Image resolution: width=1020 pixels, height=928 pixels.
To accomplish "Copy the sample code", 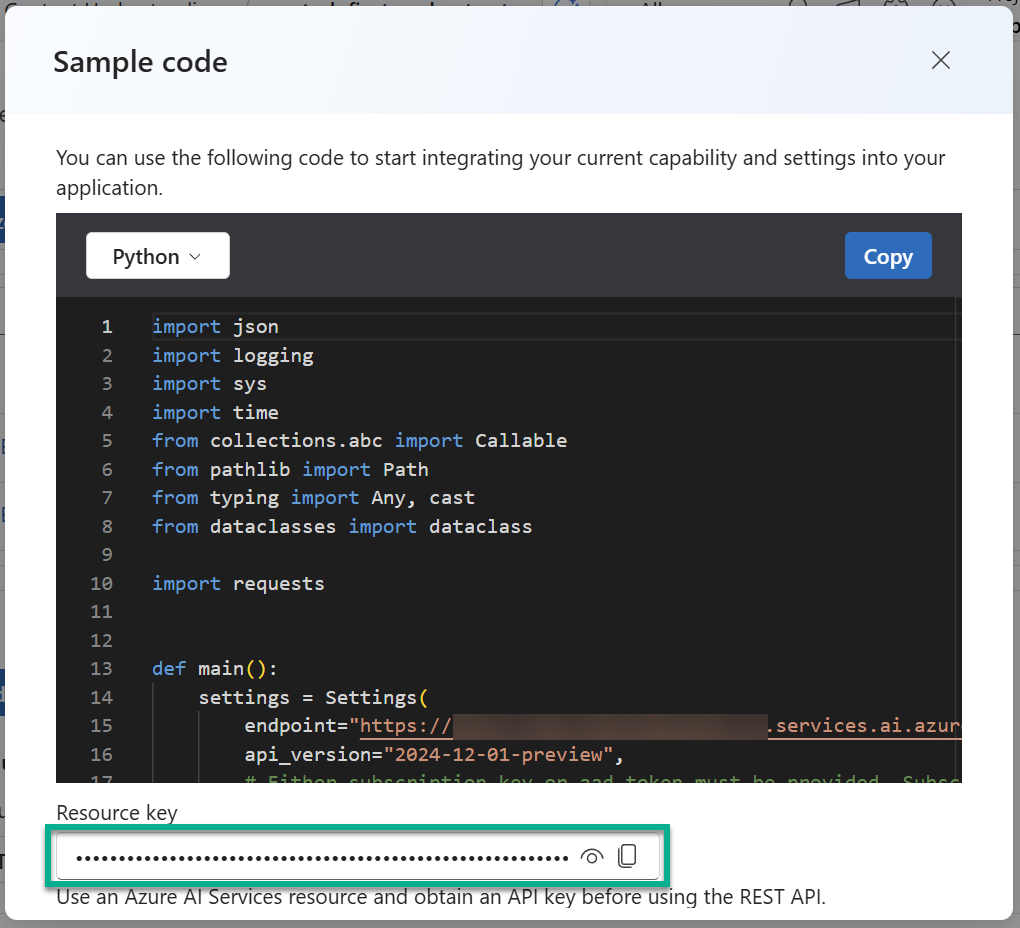I will pos(888,256).
